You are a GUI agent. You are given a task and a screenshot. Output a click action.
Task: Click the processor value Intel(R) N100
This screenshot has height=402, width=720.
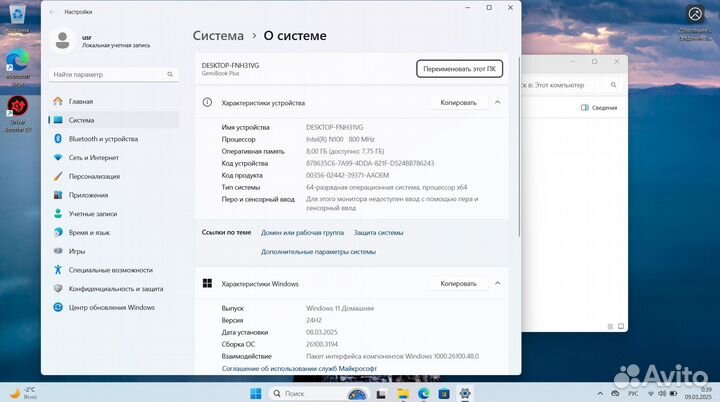[x=340, y=139]
